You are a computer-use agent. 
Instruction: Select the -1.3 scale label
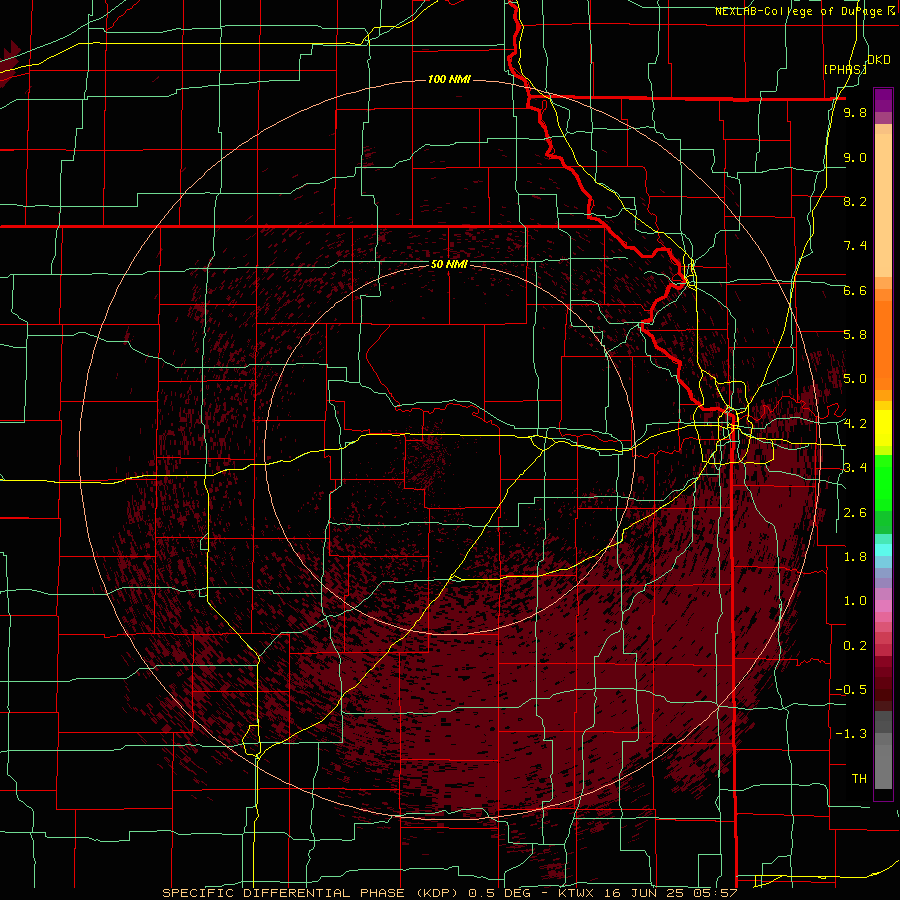851,734
